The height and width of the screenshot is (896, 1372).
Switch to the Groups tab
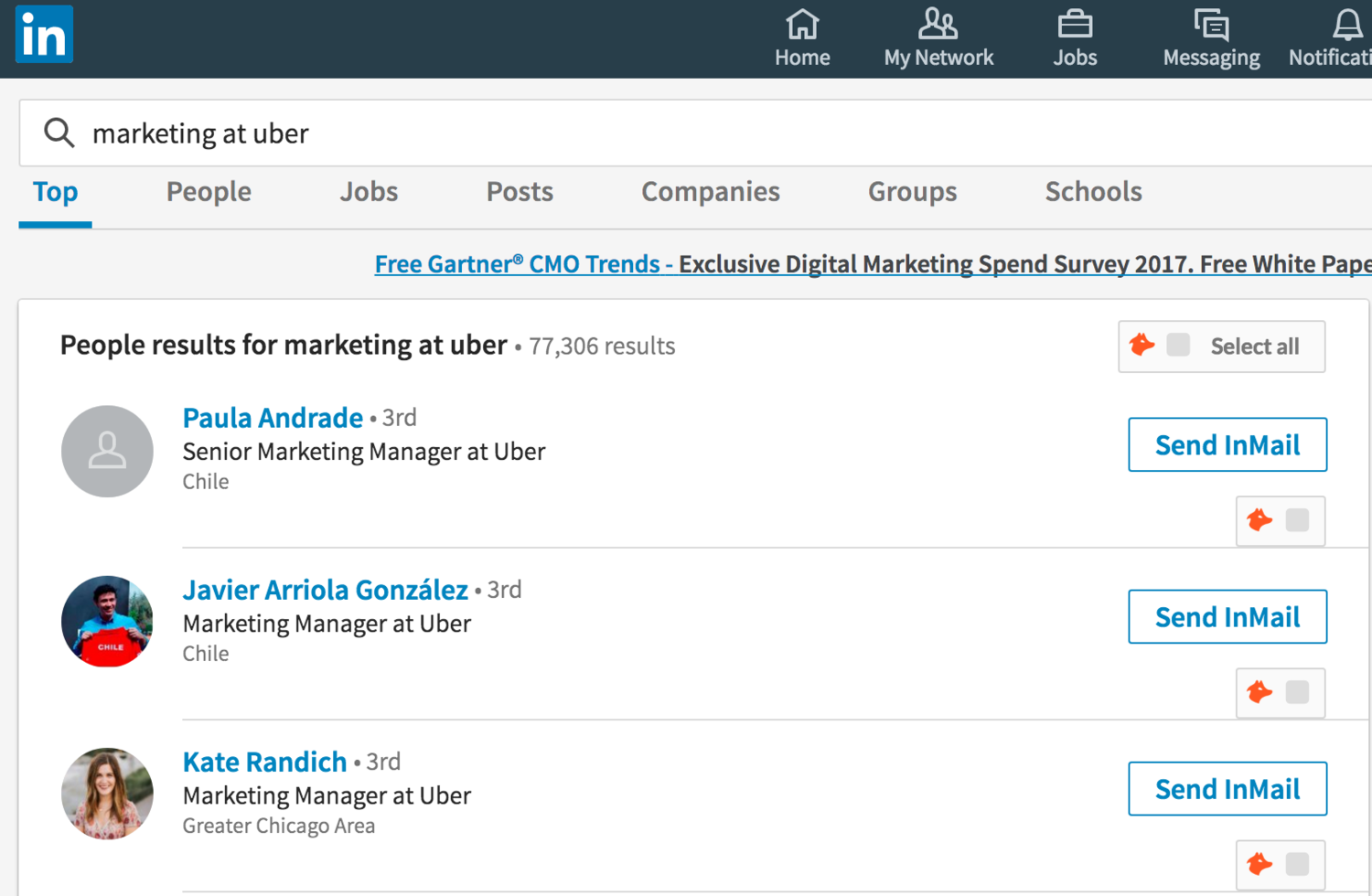[x=913, y=192]
